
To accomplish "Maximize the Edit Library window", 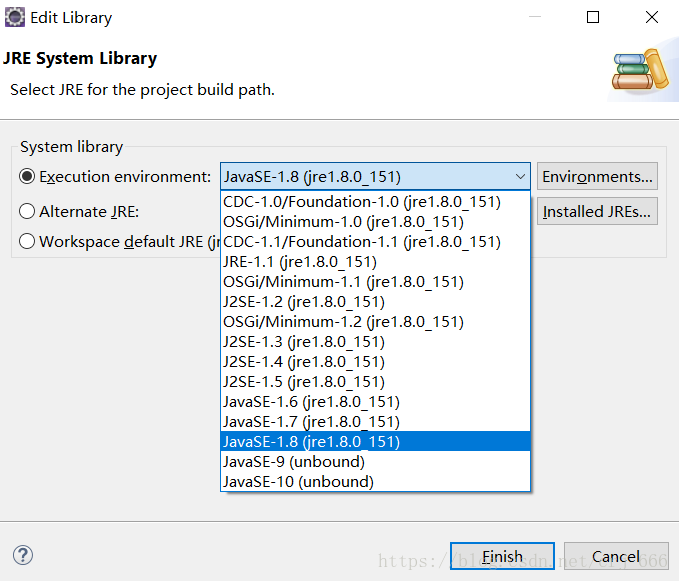I will [x=593, y=17].
